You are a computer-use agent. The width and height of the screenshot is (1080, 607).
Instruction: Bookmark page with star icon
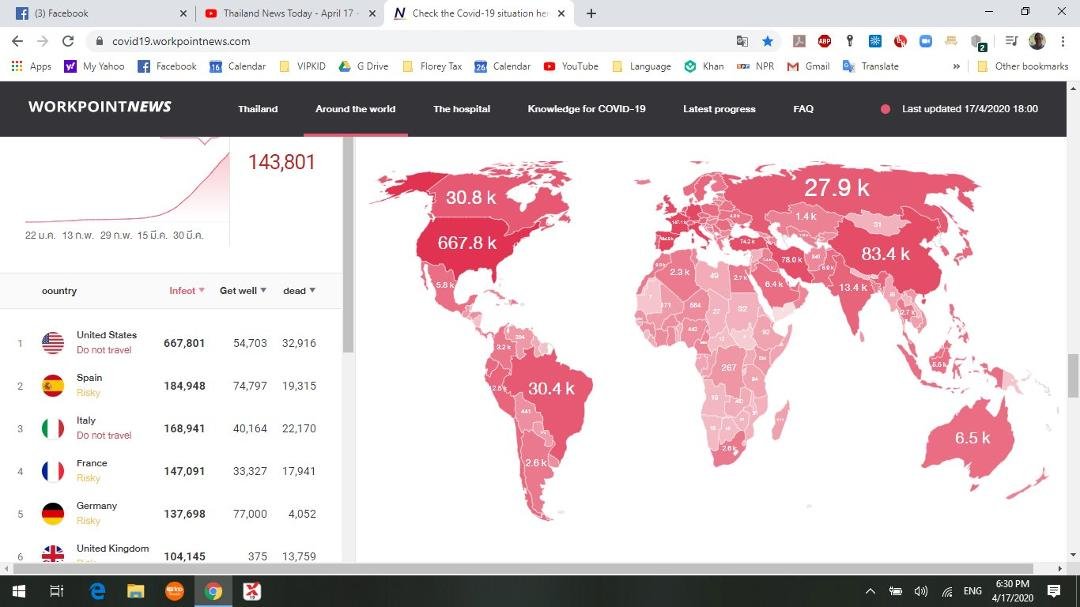(767, 41)
